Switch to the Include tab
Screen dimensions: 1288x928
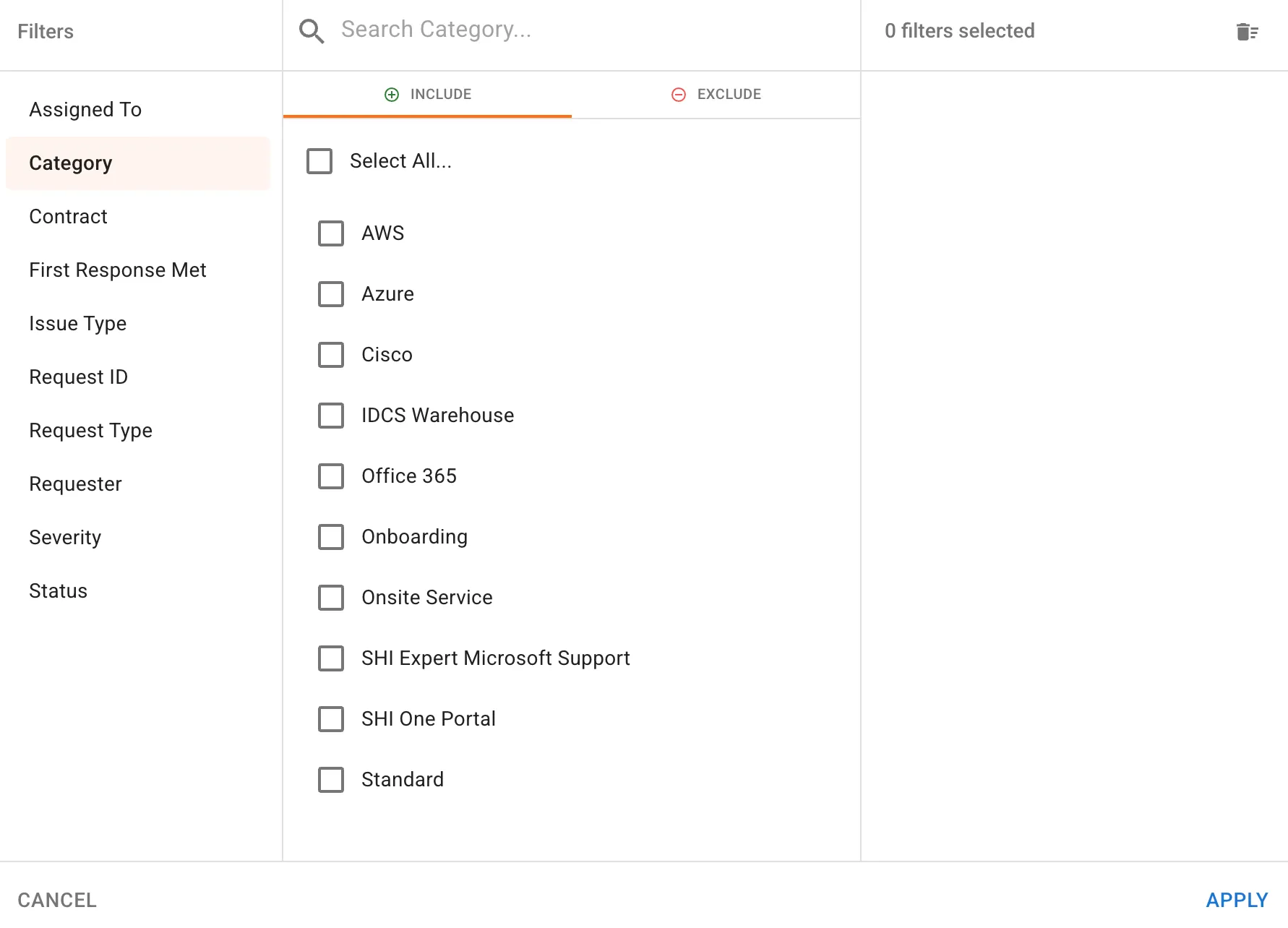427,95
